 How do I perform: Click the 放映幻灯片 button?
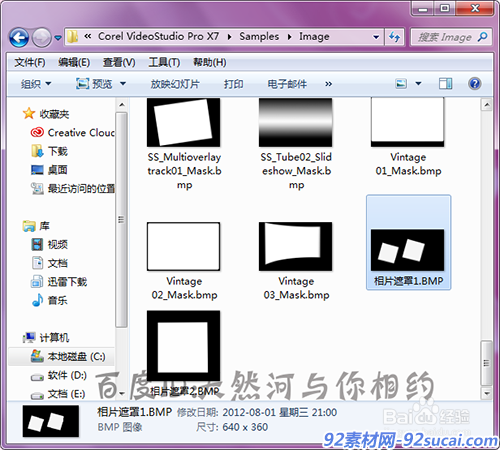[x=175, y=84]
